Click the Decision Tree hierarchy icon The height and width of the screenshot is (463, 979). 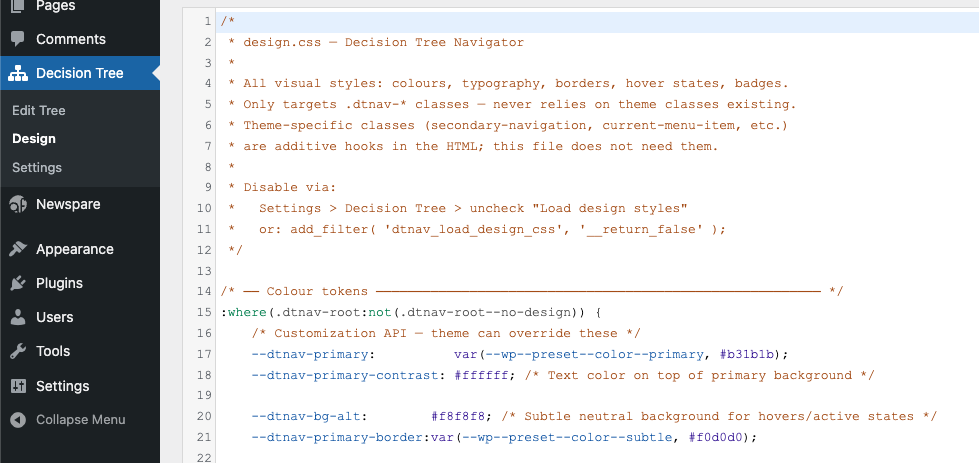[x=18, y=73]
